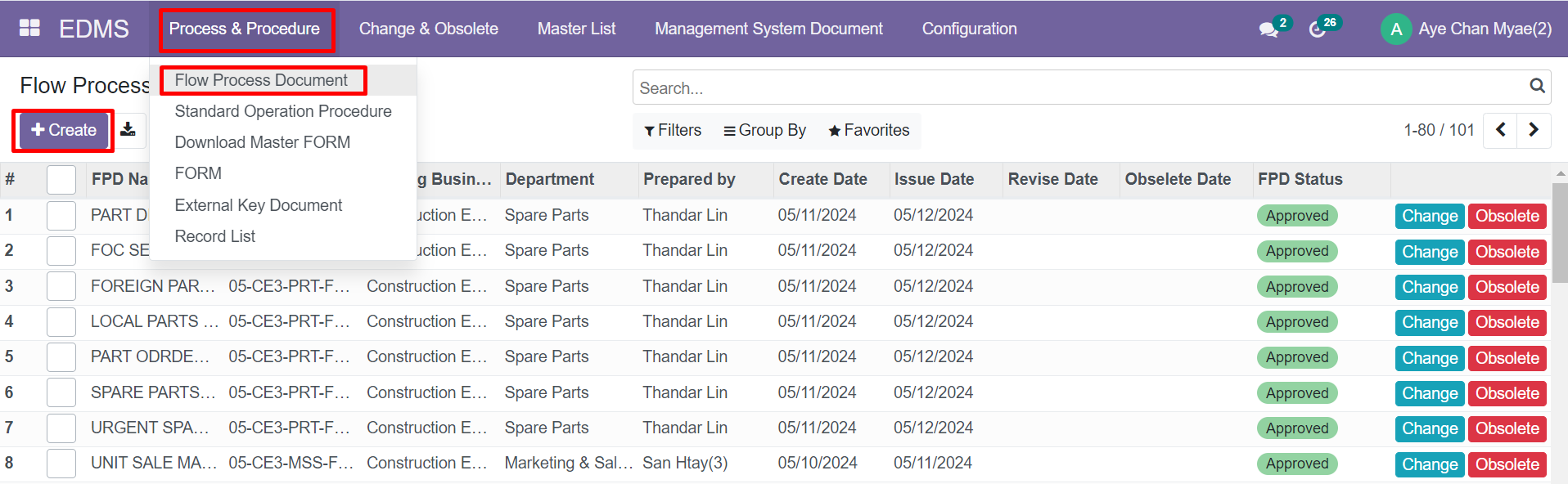Click the 05/10/2024 create date cell

point(818,463)
